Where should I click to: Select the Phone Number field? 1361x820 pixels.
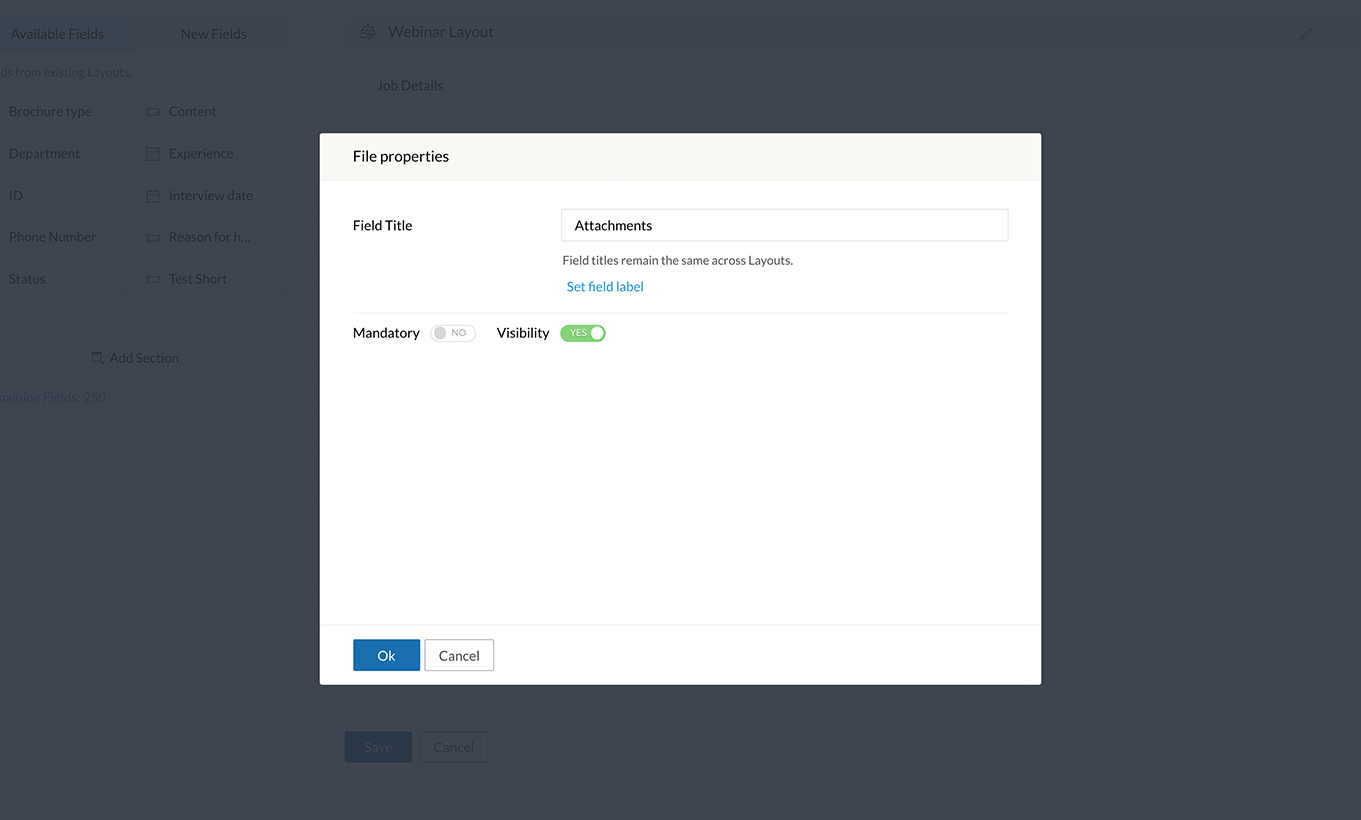62,237
